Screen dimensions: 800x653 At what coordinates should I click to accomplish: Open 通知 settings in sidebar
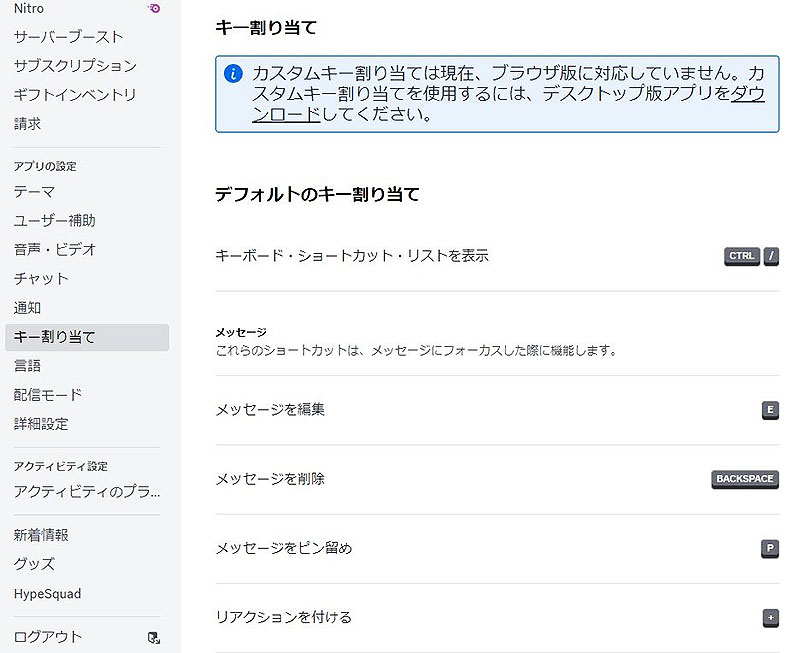27,308
